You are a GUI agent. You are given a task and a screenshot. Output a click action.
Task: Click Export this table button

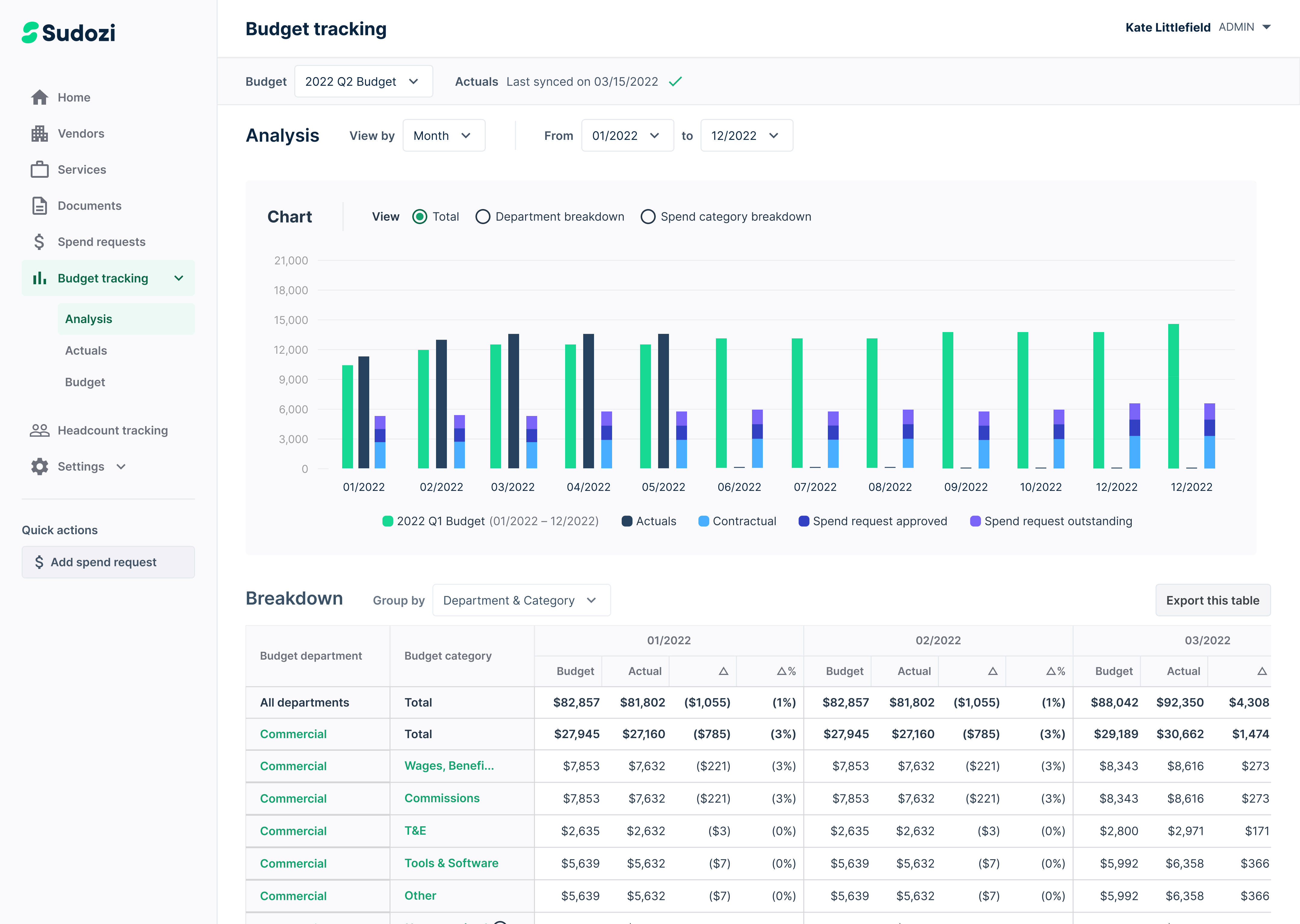point(1212,600)
